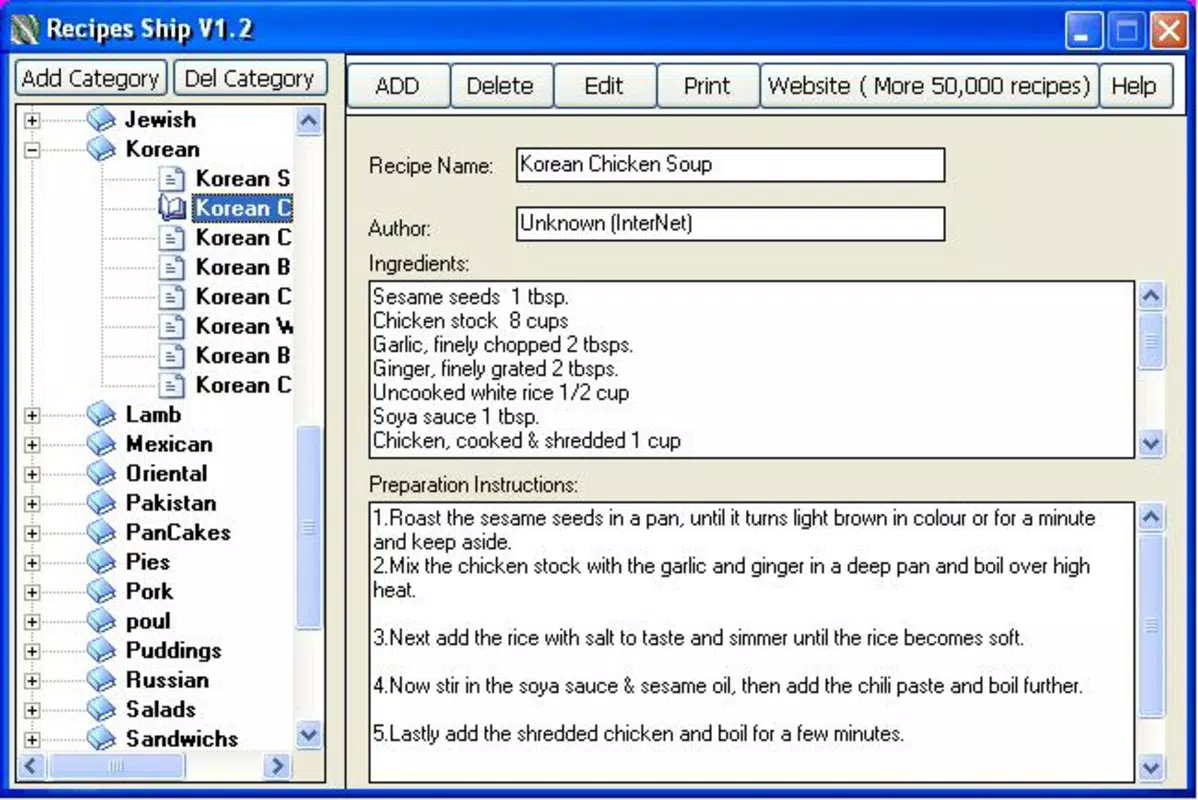This screenshot has height=800, width=1198.
Task: Click the Add Category button
Action: pos(91,78)
